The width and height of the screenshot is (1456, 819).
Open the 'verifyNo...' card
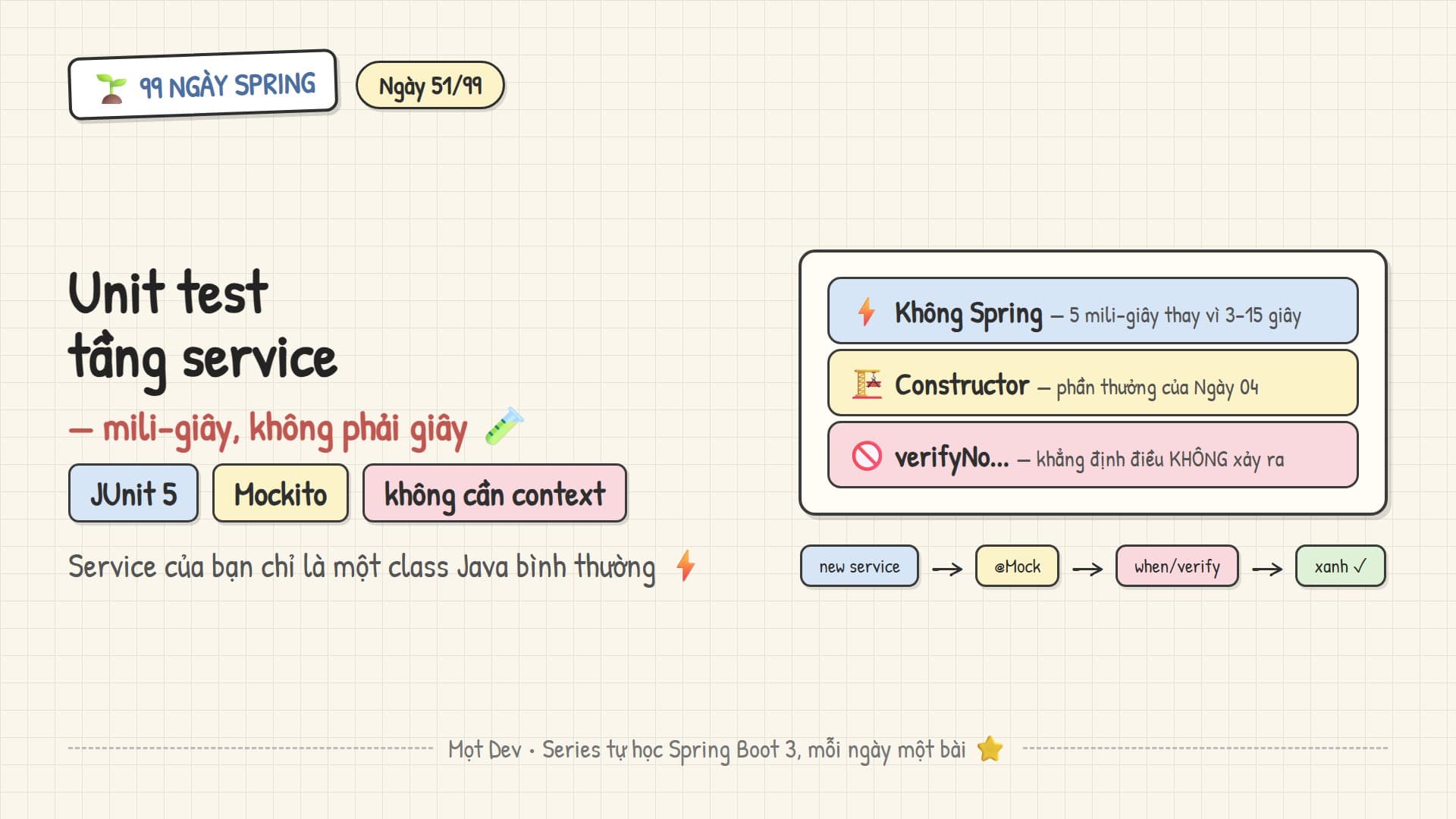click(1093, 455)
